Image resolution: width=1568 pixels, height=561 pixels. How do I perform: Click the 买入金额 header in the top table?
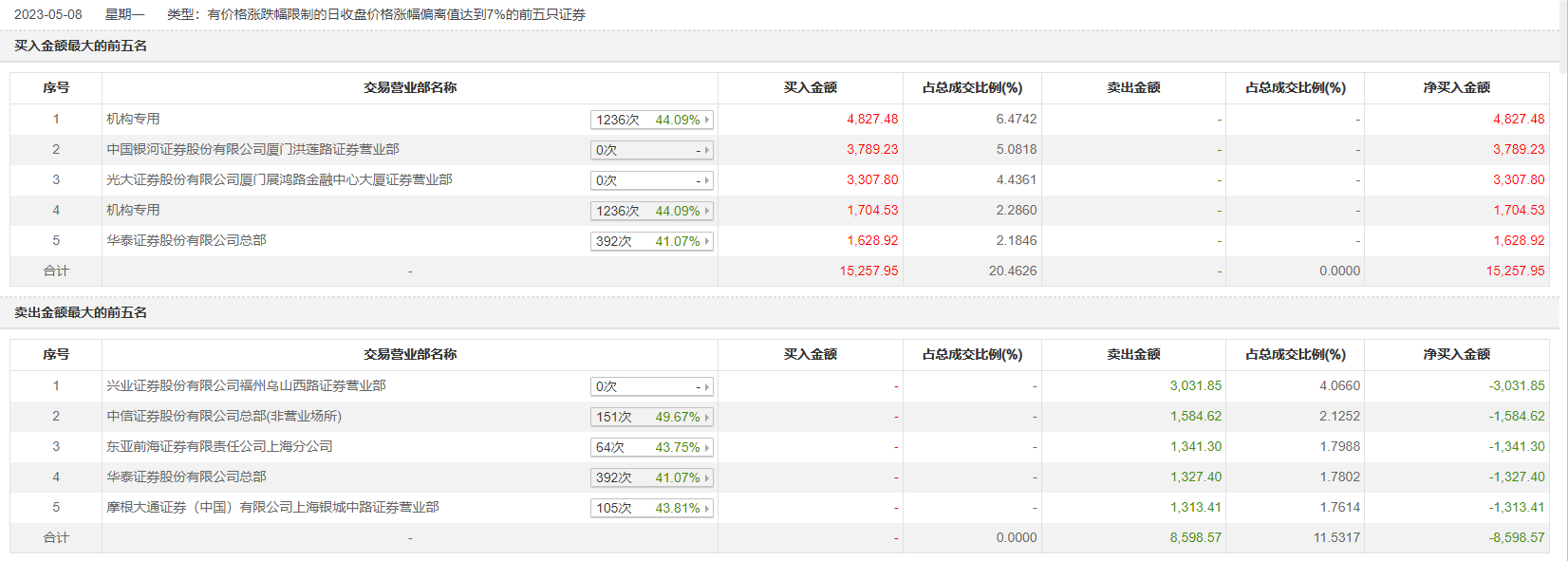pyautogui.click(x=810, y=87)
